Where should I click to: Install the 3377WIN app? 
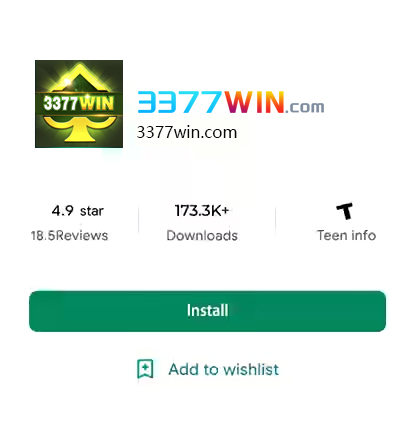pyautogui.click(x=207, y=311)
